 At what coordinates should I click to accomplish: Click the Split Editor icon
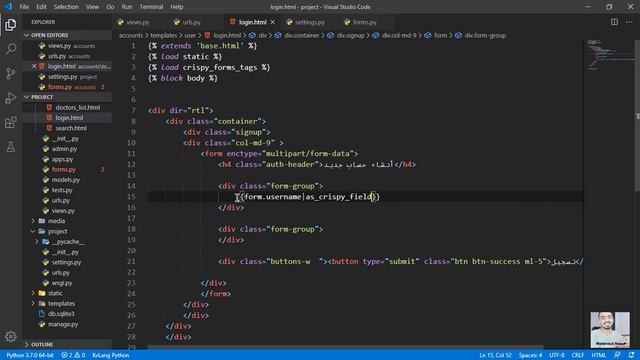(x=614, y=22)
